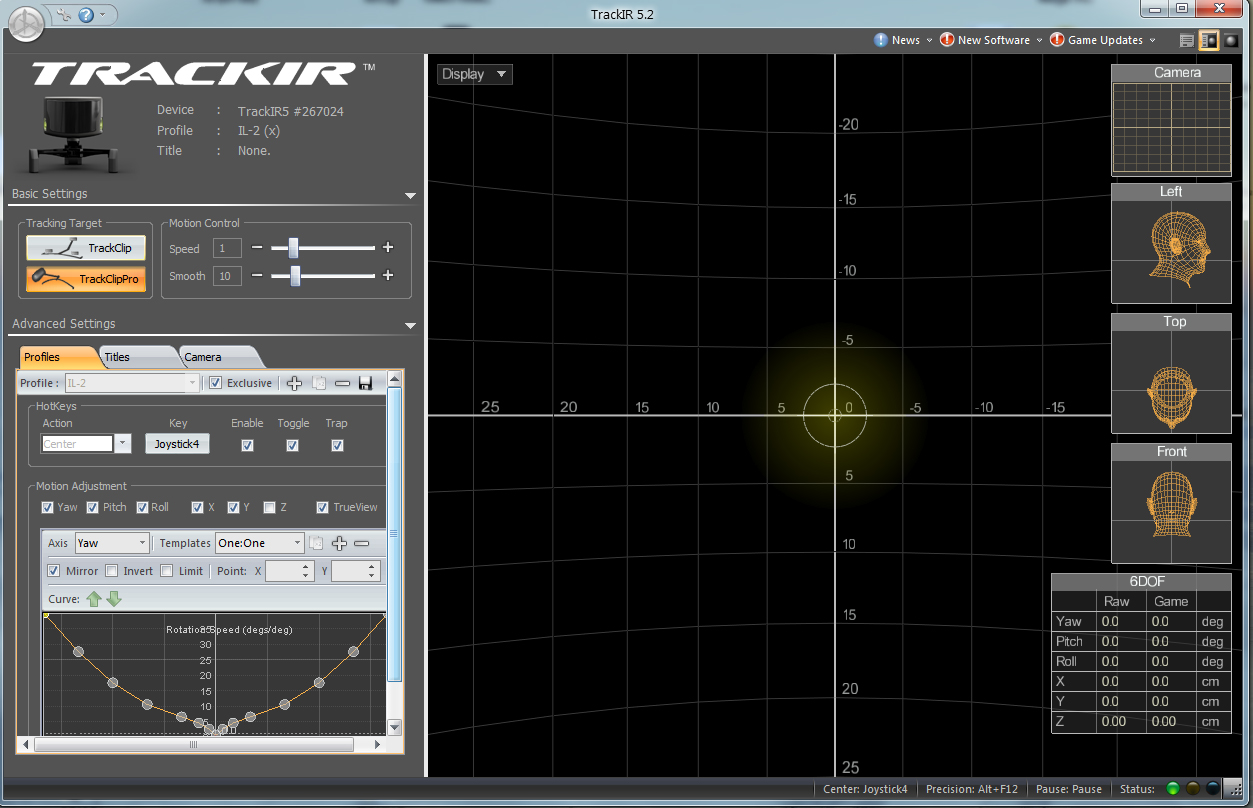1253x808 pixels.
Task: Toggle the Pitch checkbox
Action: [93, 508]
